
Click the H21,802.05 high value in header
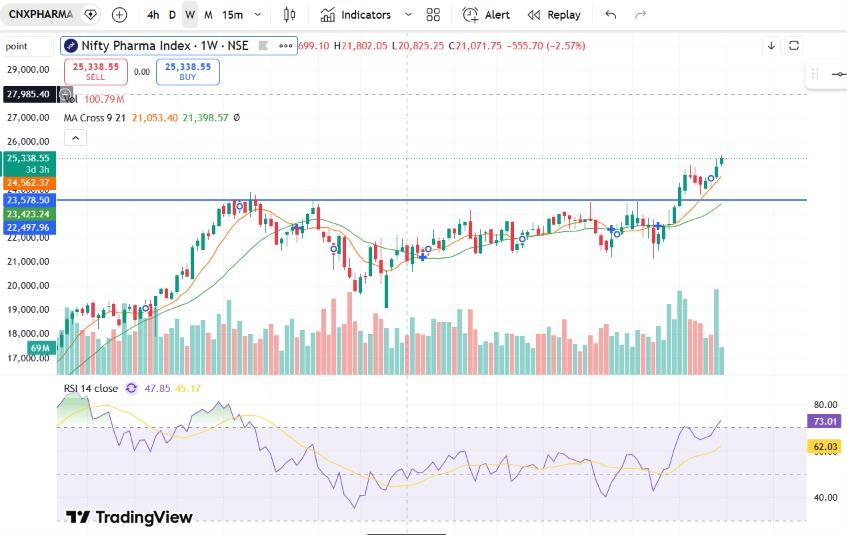[x=361, y=46]
